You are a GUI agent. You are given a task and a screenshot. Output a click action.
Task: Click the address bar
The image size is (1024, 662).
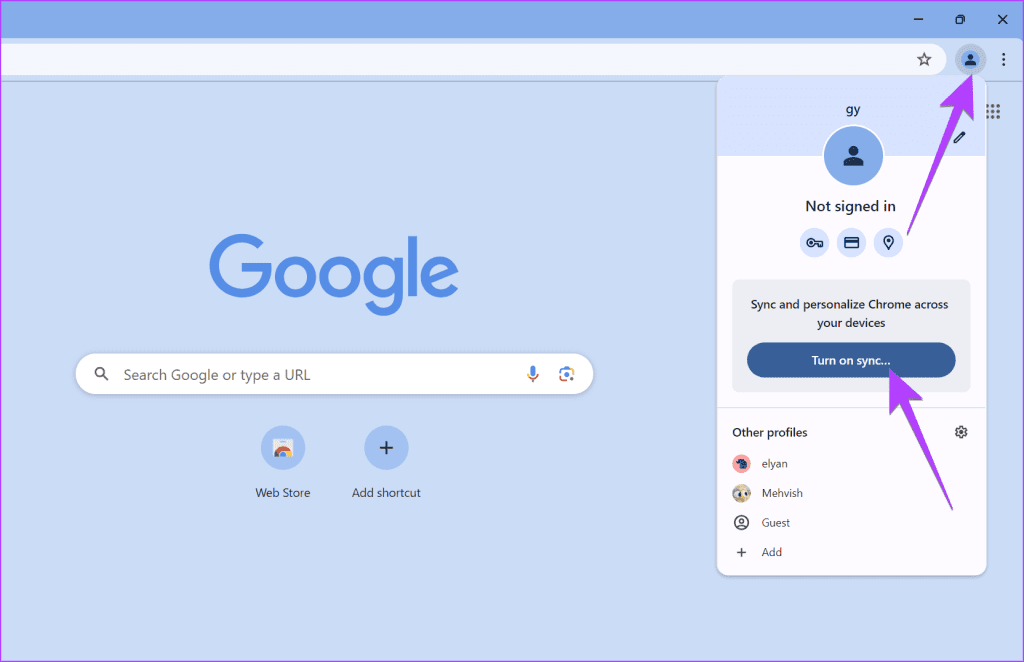pyautogui.click(x=472, y=59)
